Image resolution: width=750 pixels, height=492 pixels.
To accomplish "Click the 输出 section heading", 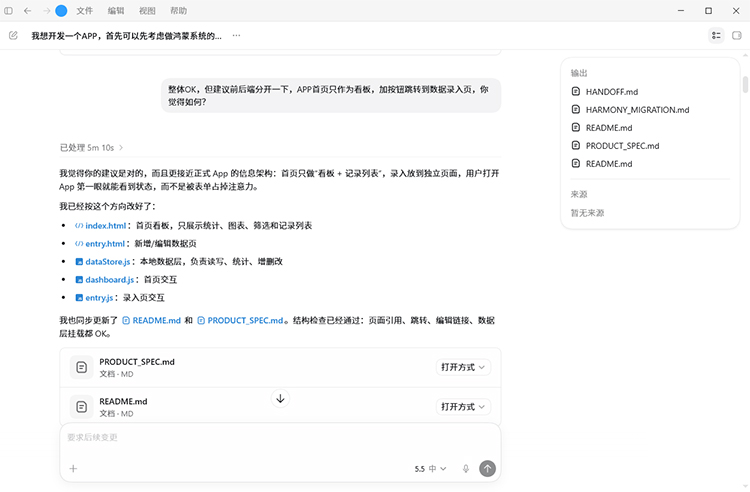I will pos(579,73).
